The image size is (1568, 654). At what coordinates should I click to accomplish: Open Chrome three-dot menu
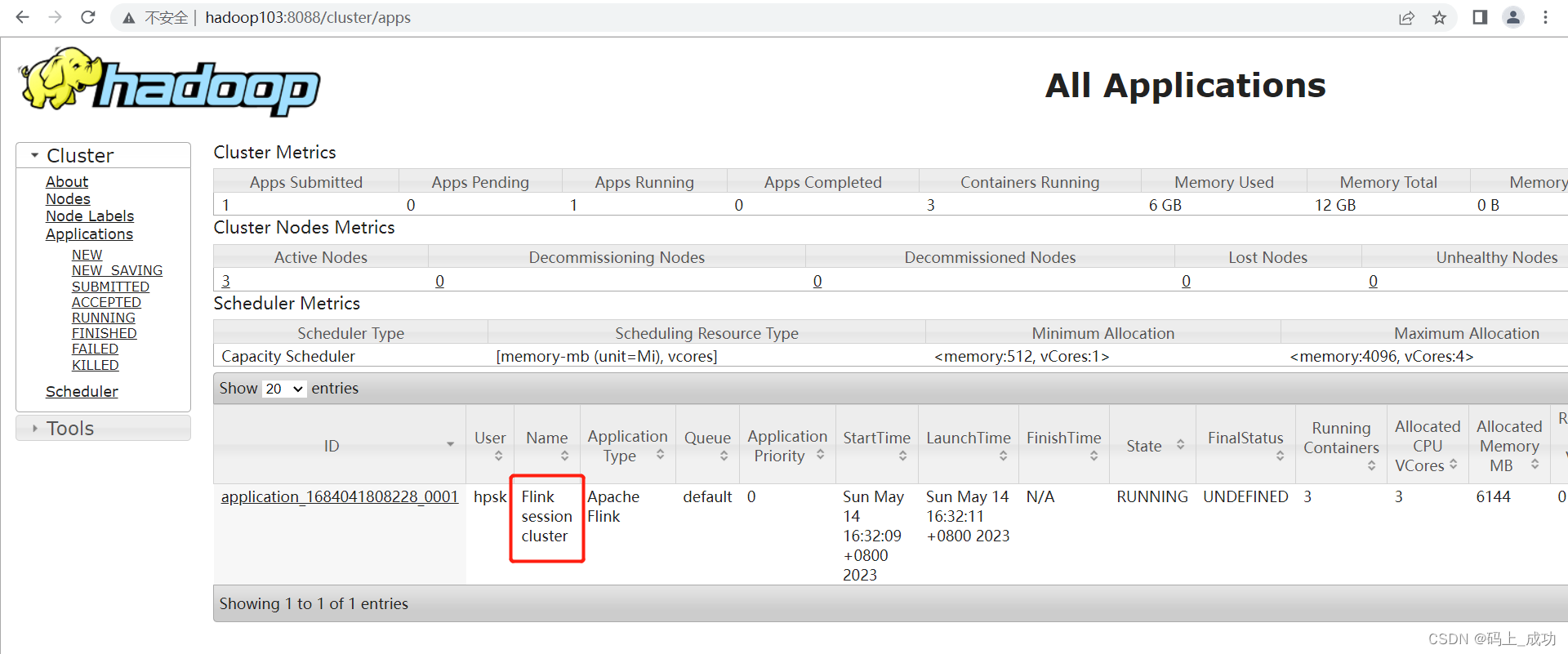pyautogui.click(x=1545, y=17)
